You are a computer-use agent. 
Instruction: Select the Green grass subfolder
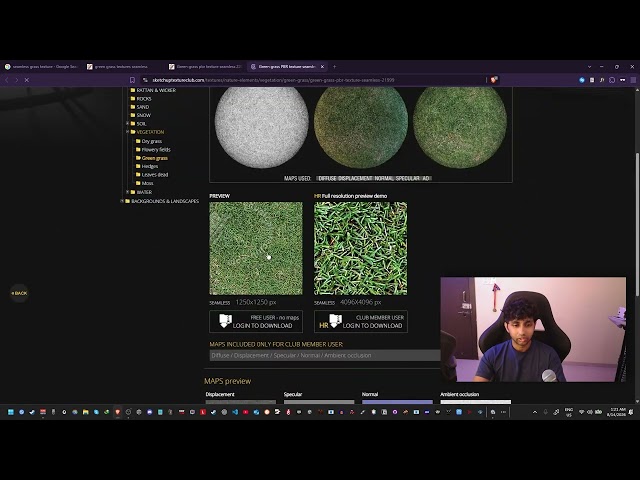point(154,158)
